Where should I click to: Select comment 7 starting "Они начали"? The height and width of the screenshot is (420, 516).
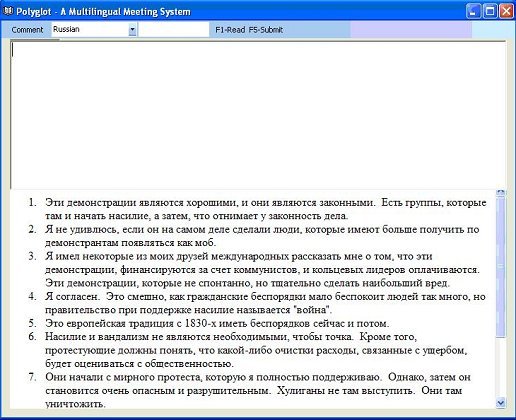click(x=258, y=390)
